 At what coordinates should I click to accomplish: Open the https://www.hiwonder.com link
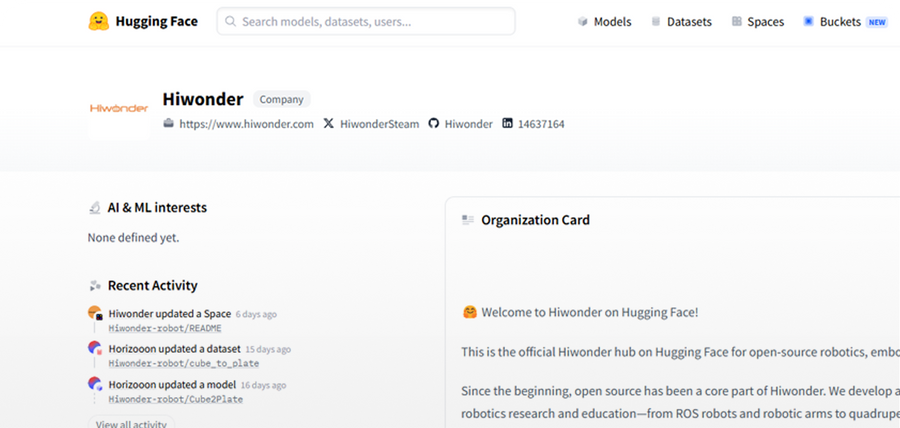246,124
